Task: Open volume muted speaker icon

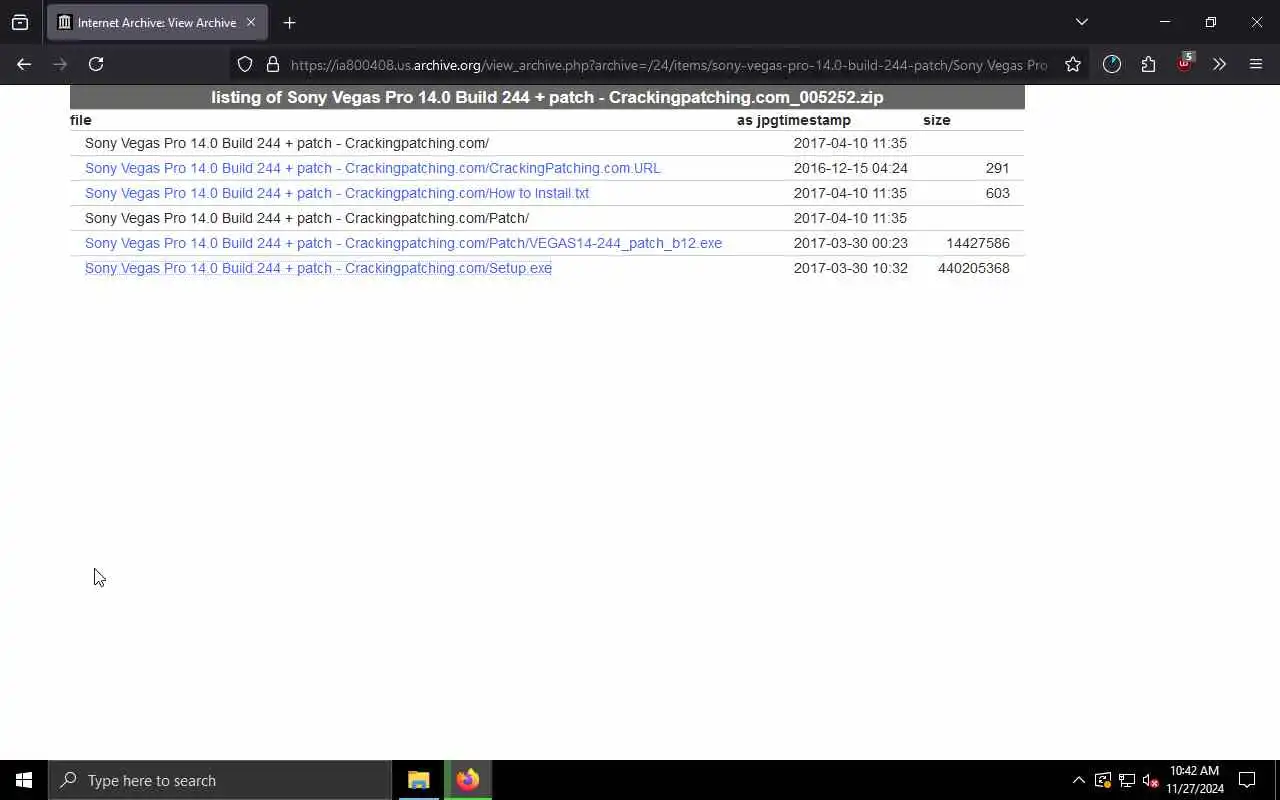Action: coord(1150,780)
